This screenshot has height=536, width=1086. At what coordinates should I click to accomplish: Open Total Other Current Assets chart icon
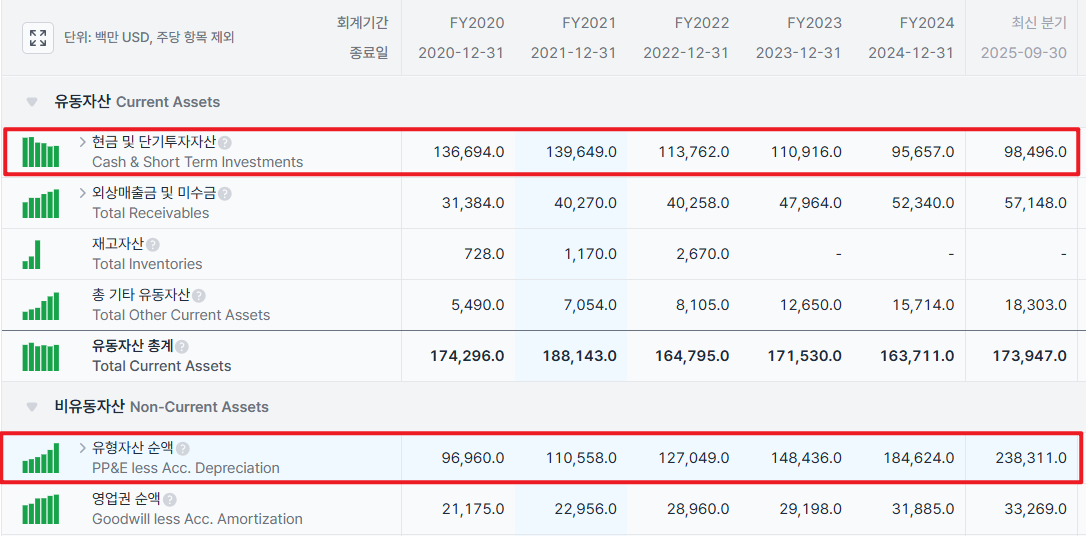tap(40, 305)
